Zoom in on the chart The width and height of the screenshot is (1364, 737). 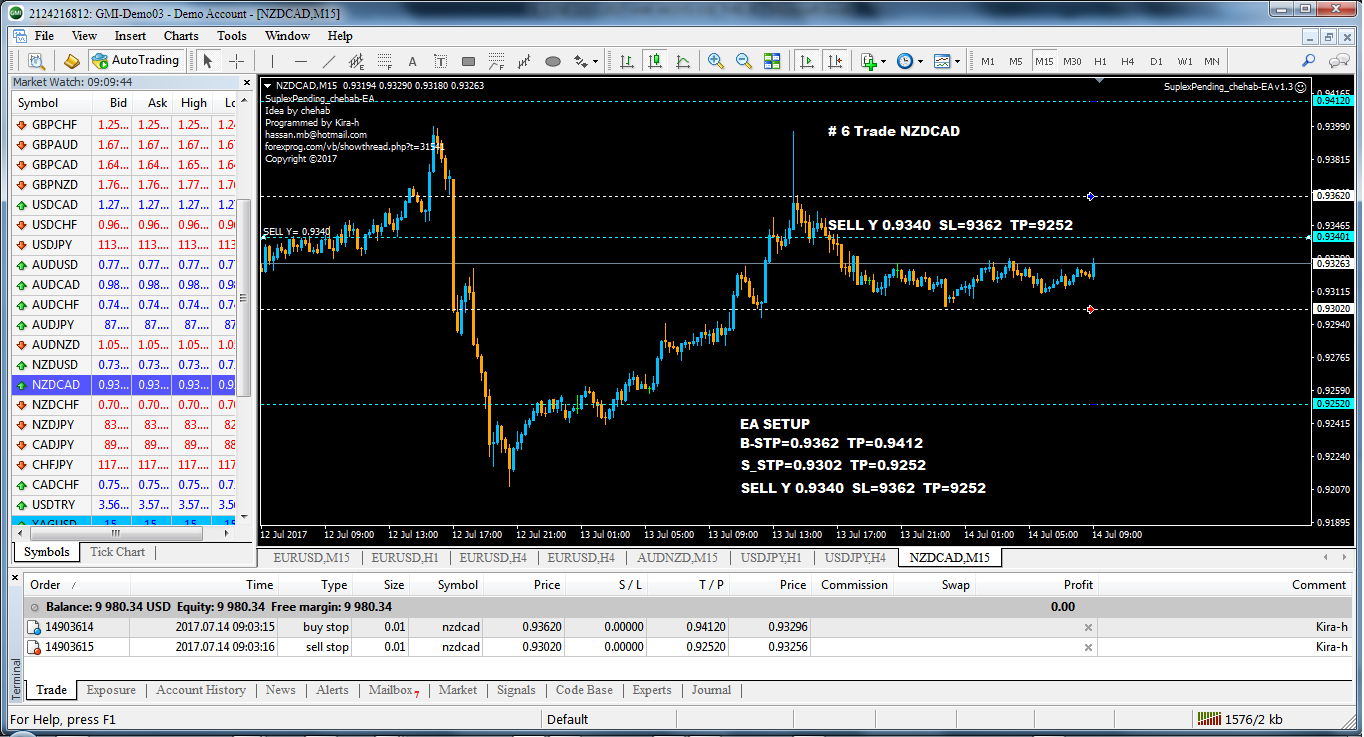[x=716, y=61]
